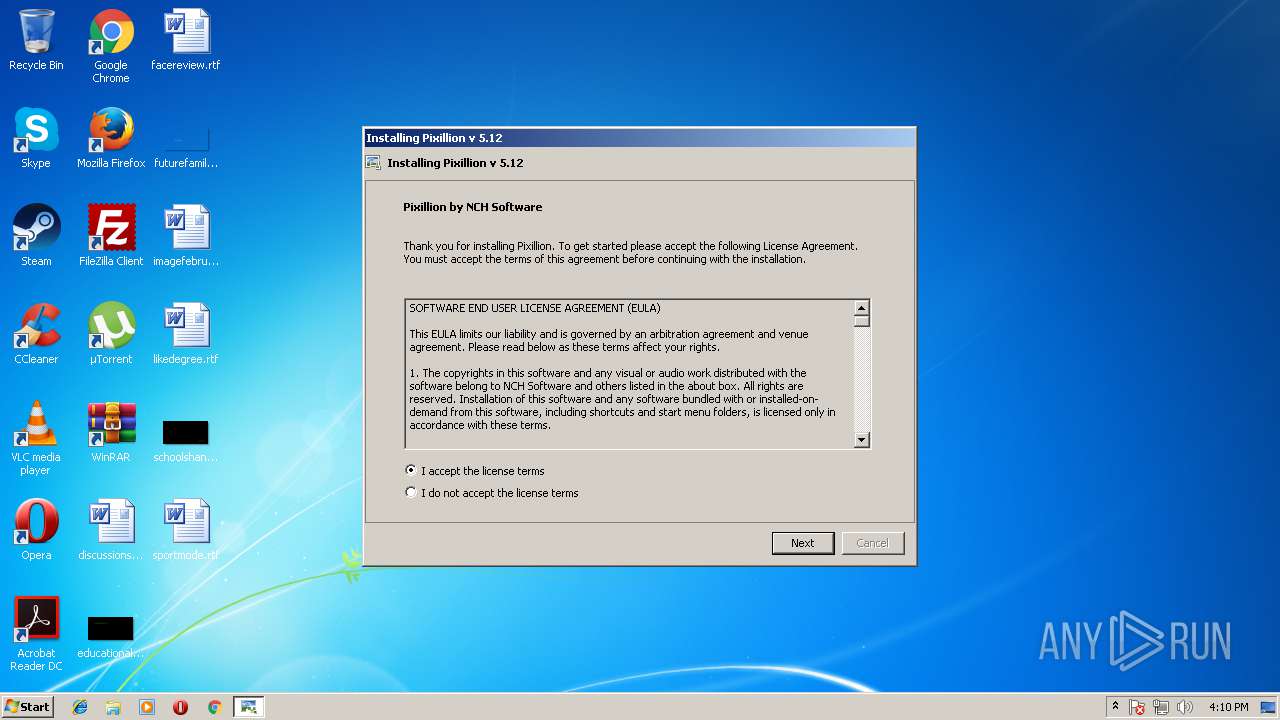Click the taskbar clock showing 4:10 PM
The height and width of the screenshot is (720, 1280).
click(1228, 707)
